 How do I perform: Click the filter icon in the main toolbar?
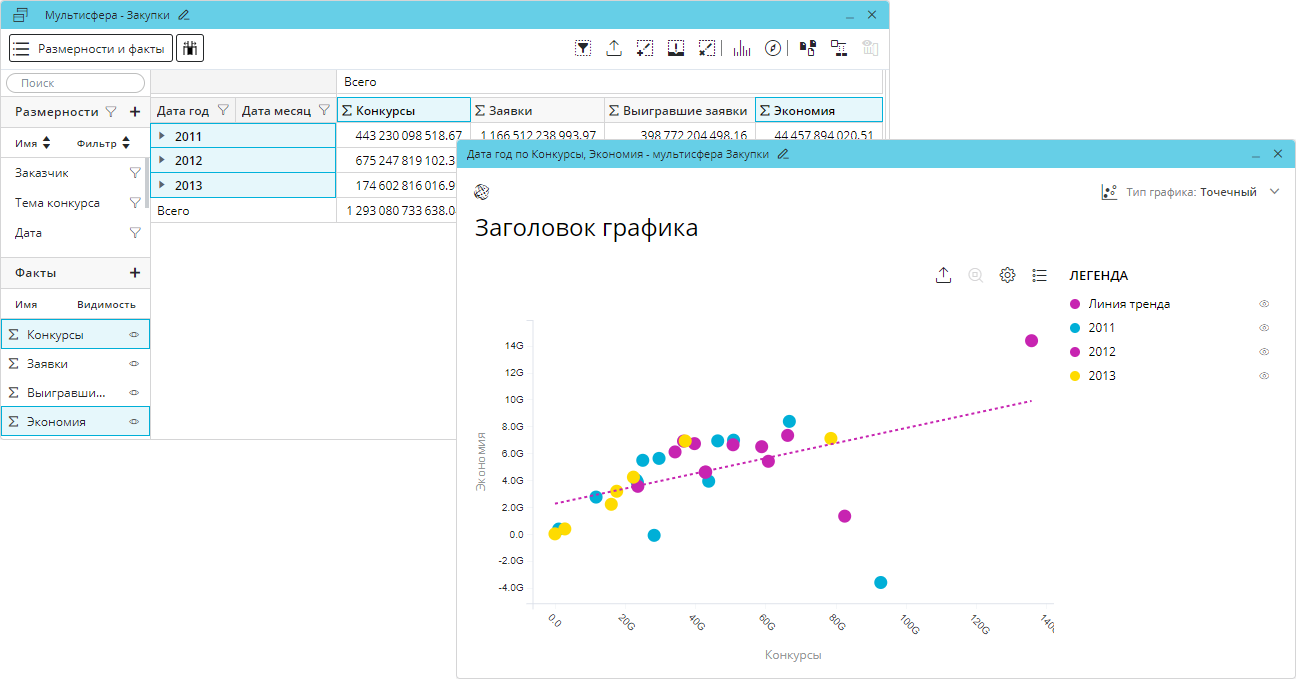tap(583, 48)
